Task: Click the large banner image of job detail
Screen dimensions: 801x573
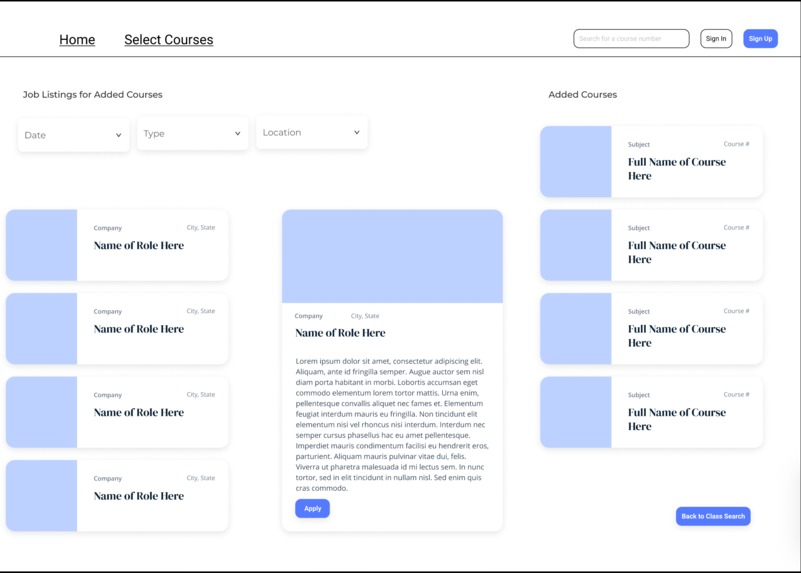Action: 392,256
